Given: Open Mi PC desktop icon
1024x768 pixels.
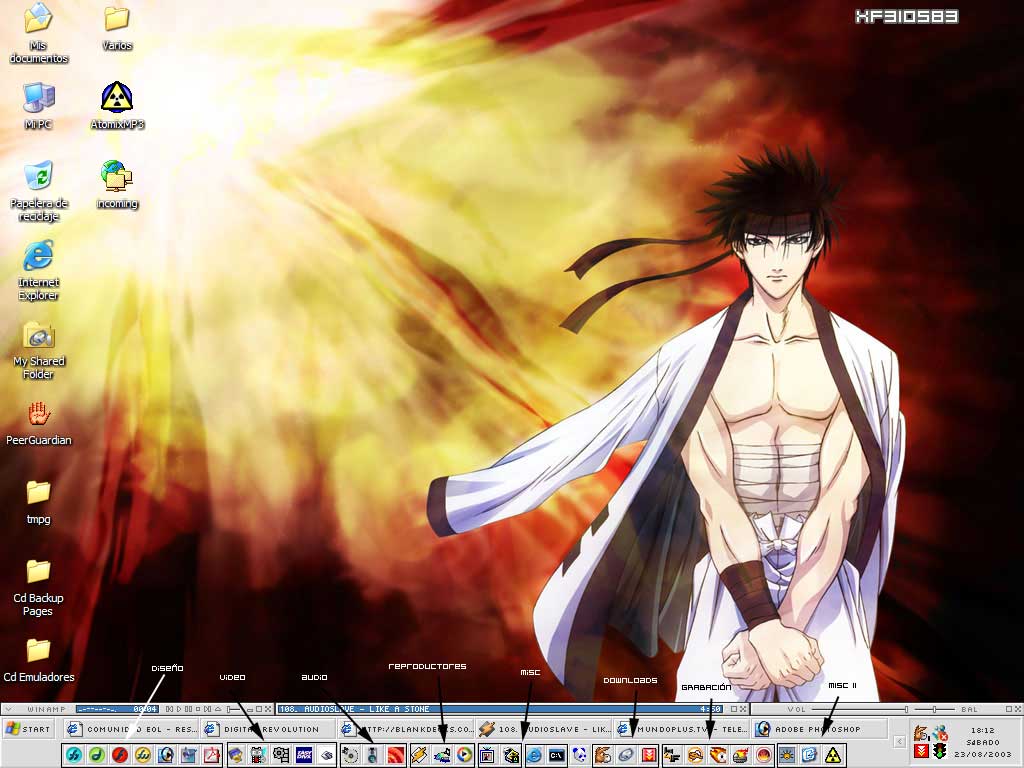Looking at the screenshot, I should pos(39,105).
